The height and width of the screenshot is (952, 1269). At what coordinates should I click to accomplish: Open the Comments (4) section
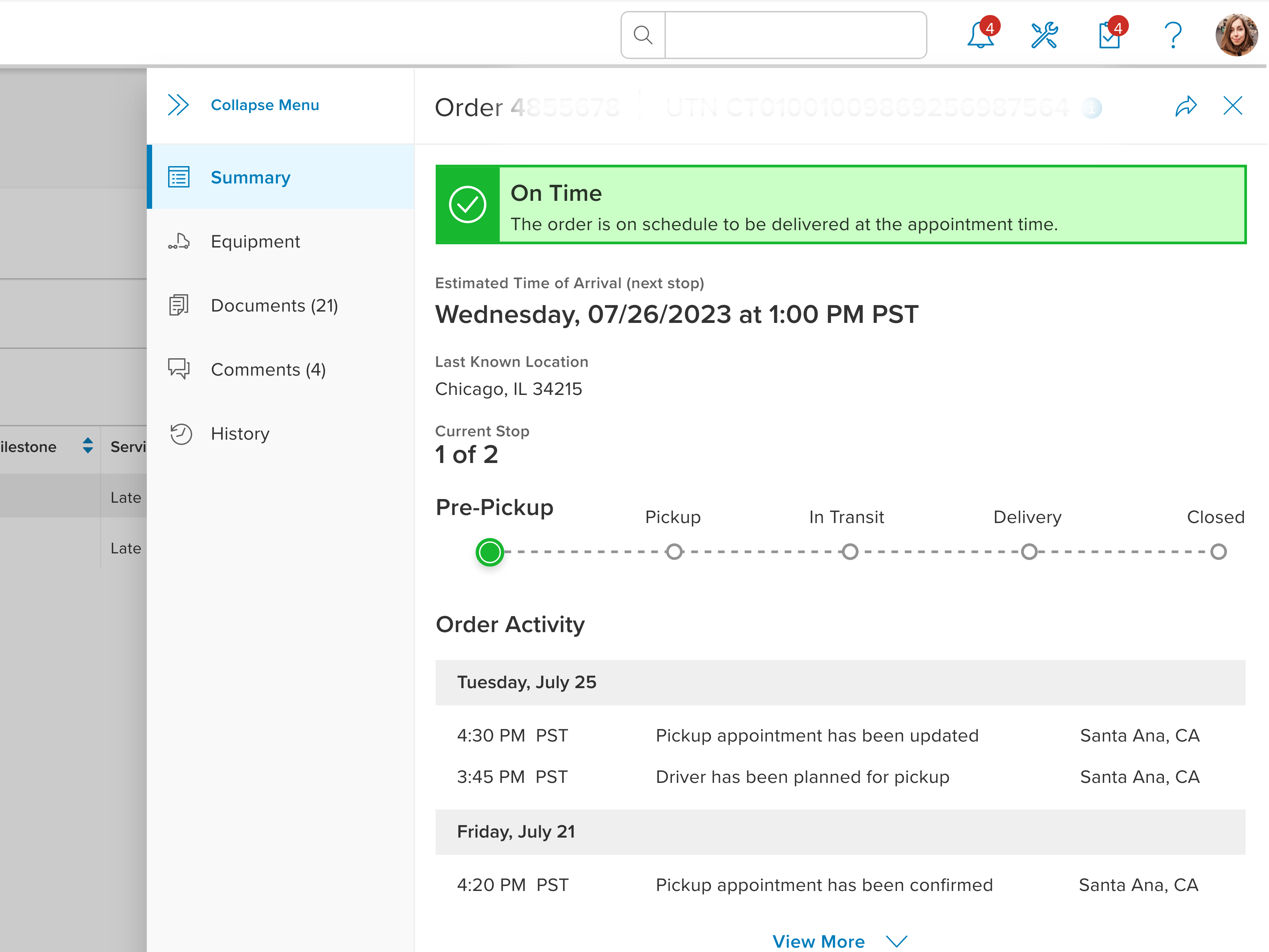[268, 370]
